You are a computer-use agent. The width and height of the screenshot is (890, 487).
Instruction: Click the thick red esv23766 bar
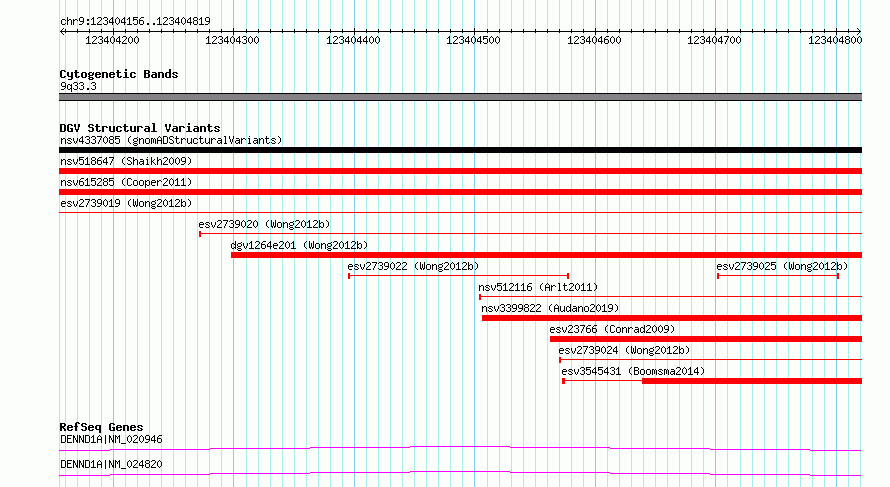(706, 339)
